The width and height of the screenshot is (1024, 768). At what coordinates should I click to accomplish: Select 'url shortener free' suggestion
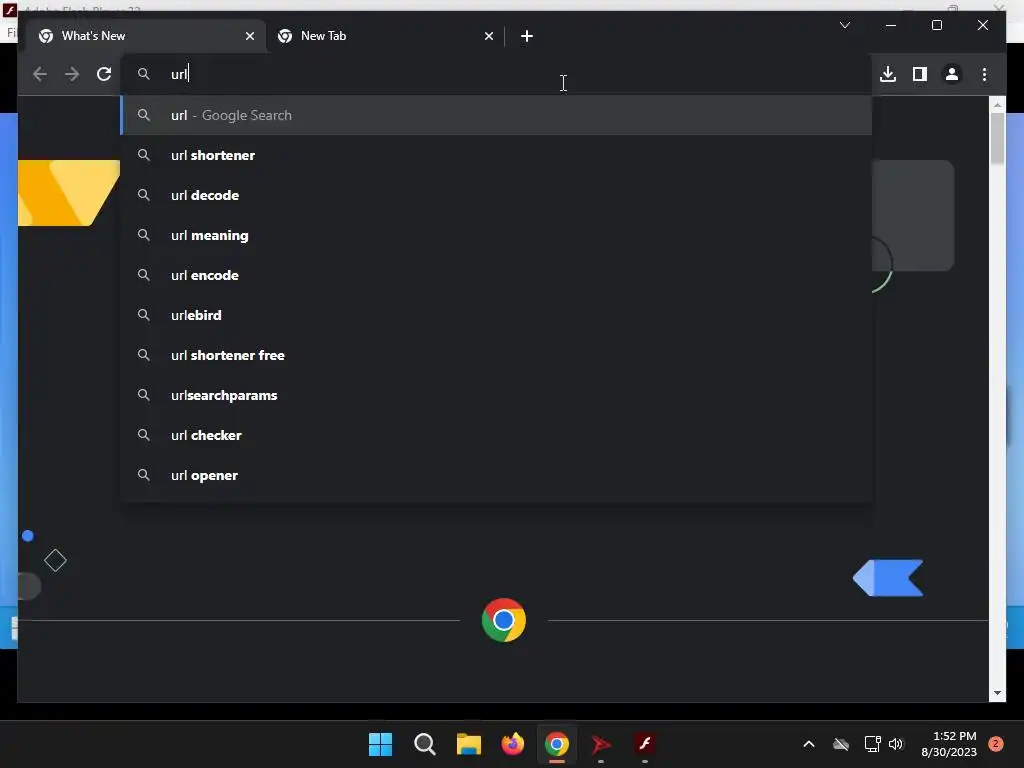pyautogui.click(x=496, y=355)
